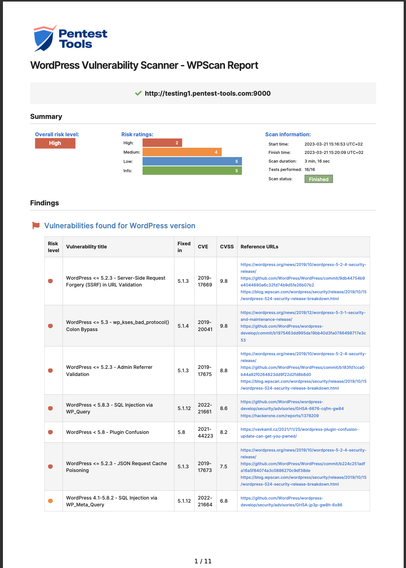Click the red risk dot for Colon Bypass row
Viewport: 406px width, 568px height.
coord(50,326)
